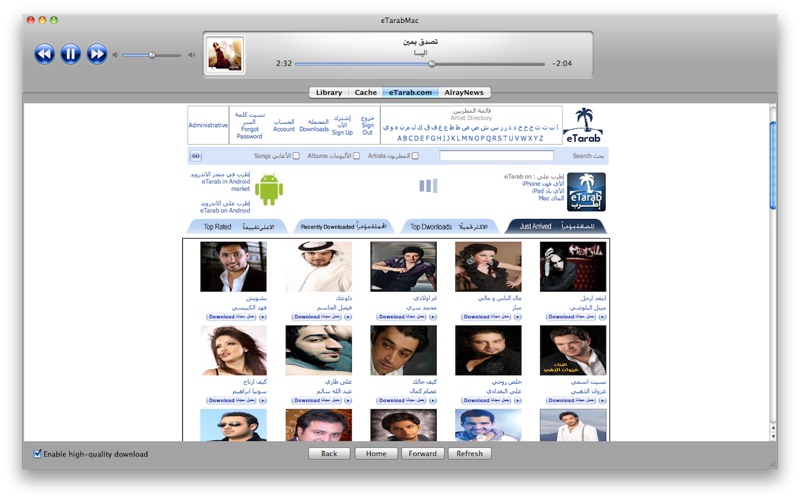This screenshot has width=800, height=500.
Task: Click the eTarab palm tree logo
Action: 584,125
